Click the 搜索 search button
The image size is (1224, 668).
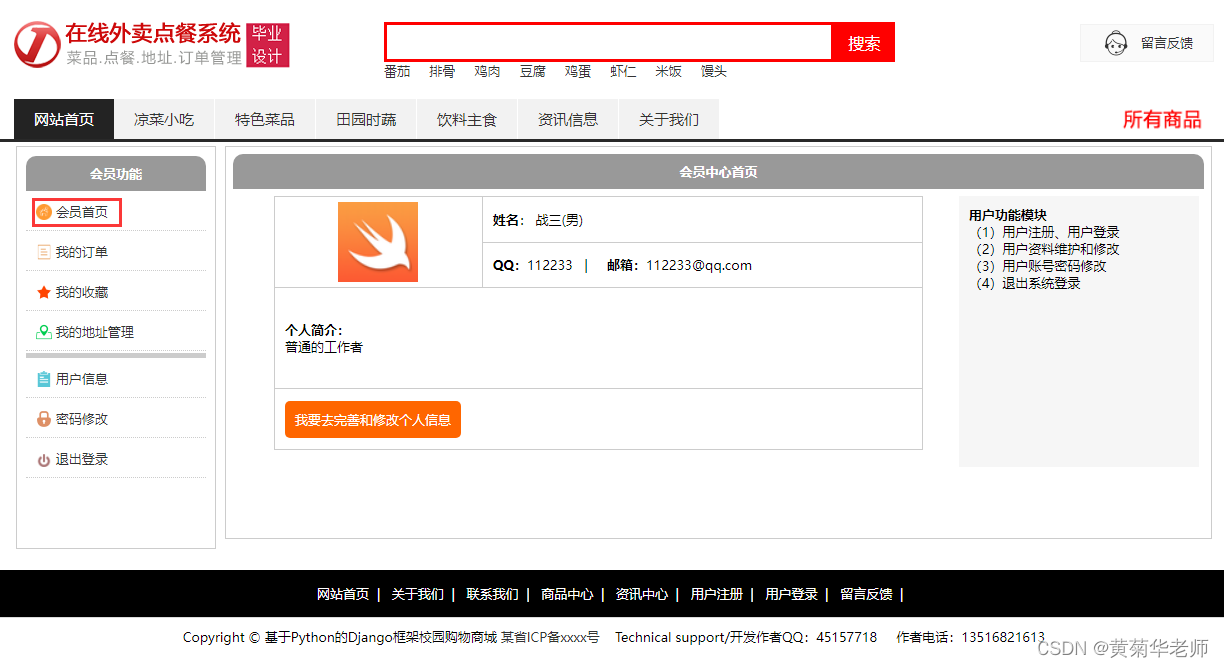click(x=864, y=42)
